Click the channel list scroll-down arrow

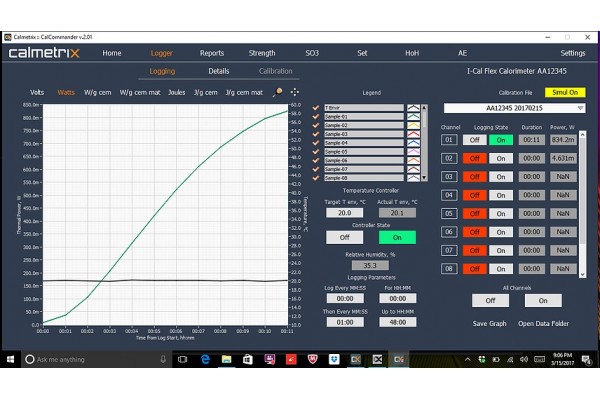[x=582, y=274]
